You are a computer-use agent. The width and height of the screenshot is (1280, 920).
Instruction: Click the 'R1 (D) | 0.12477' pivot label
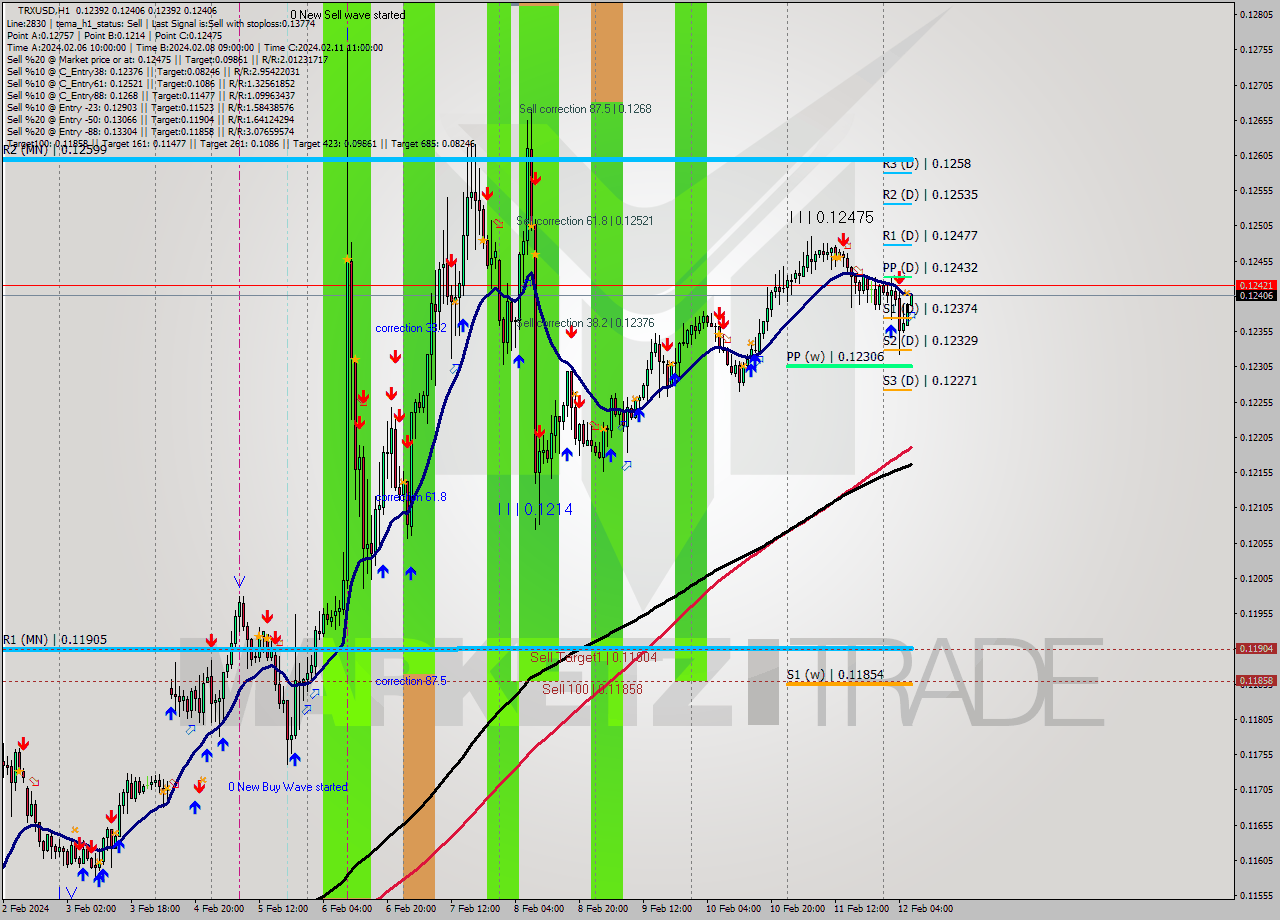pos(930,236)
